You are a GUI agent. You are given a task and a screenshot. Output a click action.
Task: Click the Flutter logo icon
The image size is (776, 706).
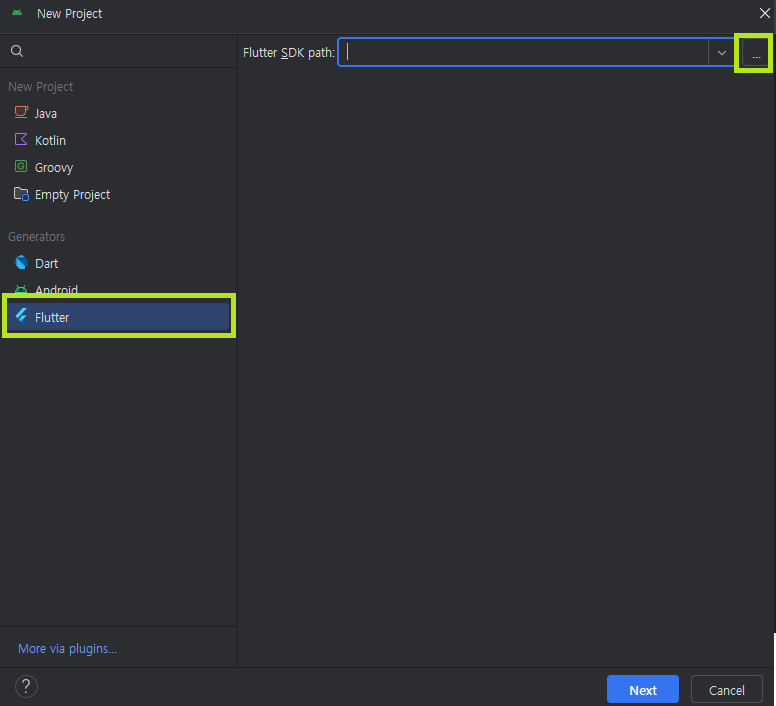(21, 315)
